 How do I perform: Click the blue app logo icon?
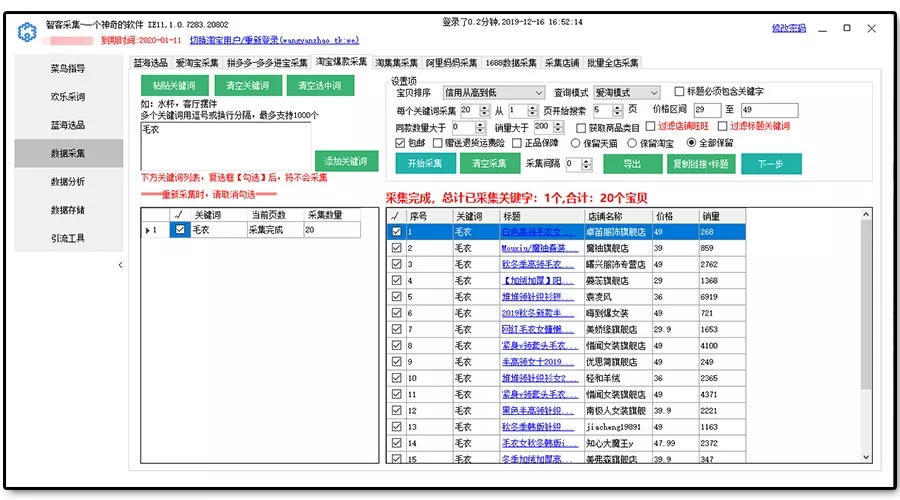pos(26,32)
